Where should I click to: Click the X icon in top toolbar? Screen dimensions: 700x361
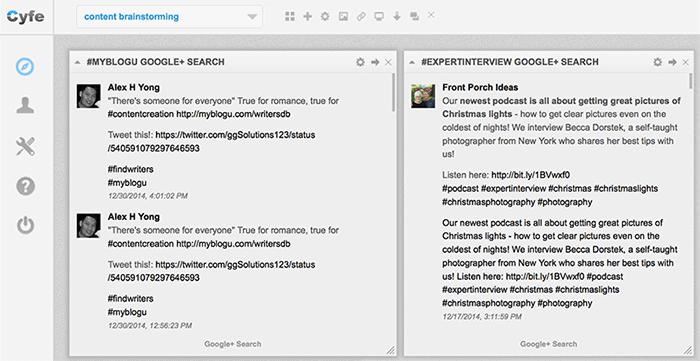pos(431,15)
